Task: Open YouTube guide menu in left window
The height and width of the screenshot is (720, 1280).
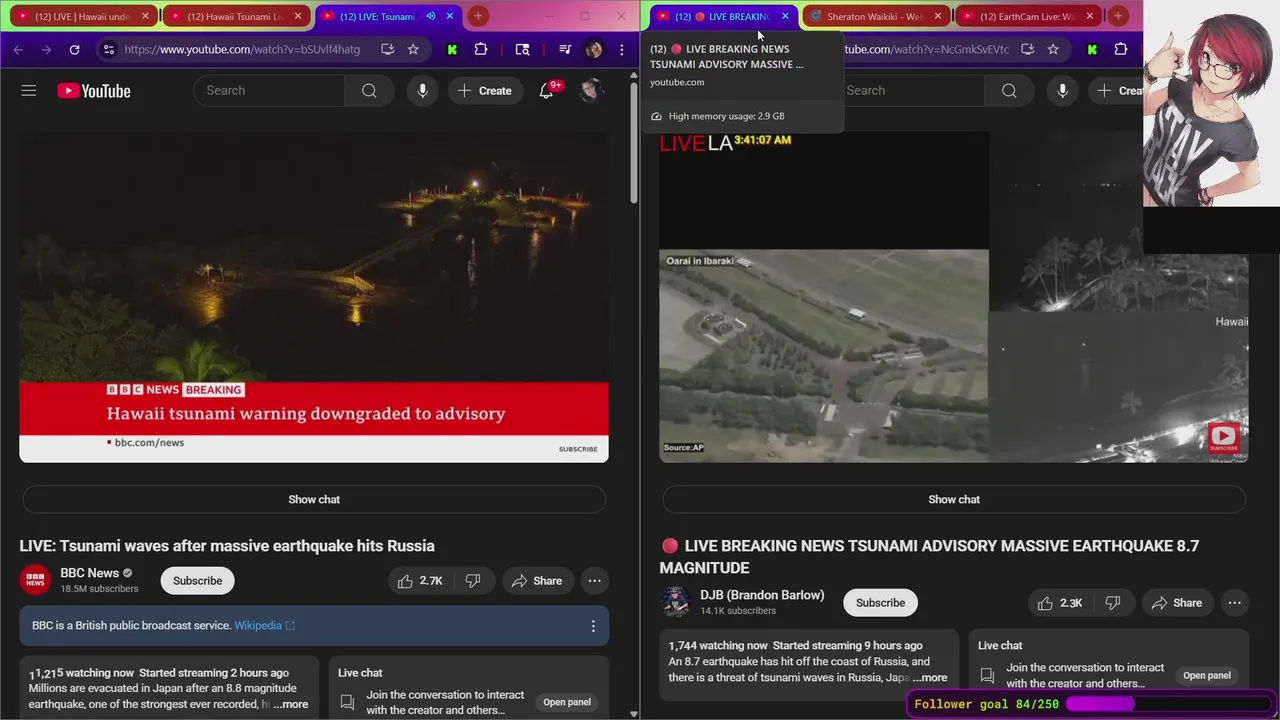Action: pyautogui.click(x=29, y=91)
